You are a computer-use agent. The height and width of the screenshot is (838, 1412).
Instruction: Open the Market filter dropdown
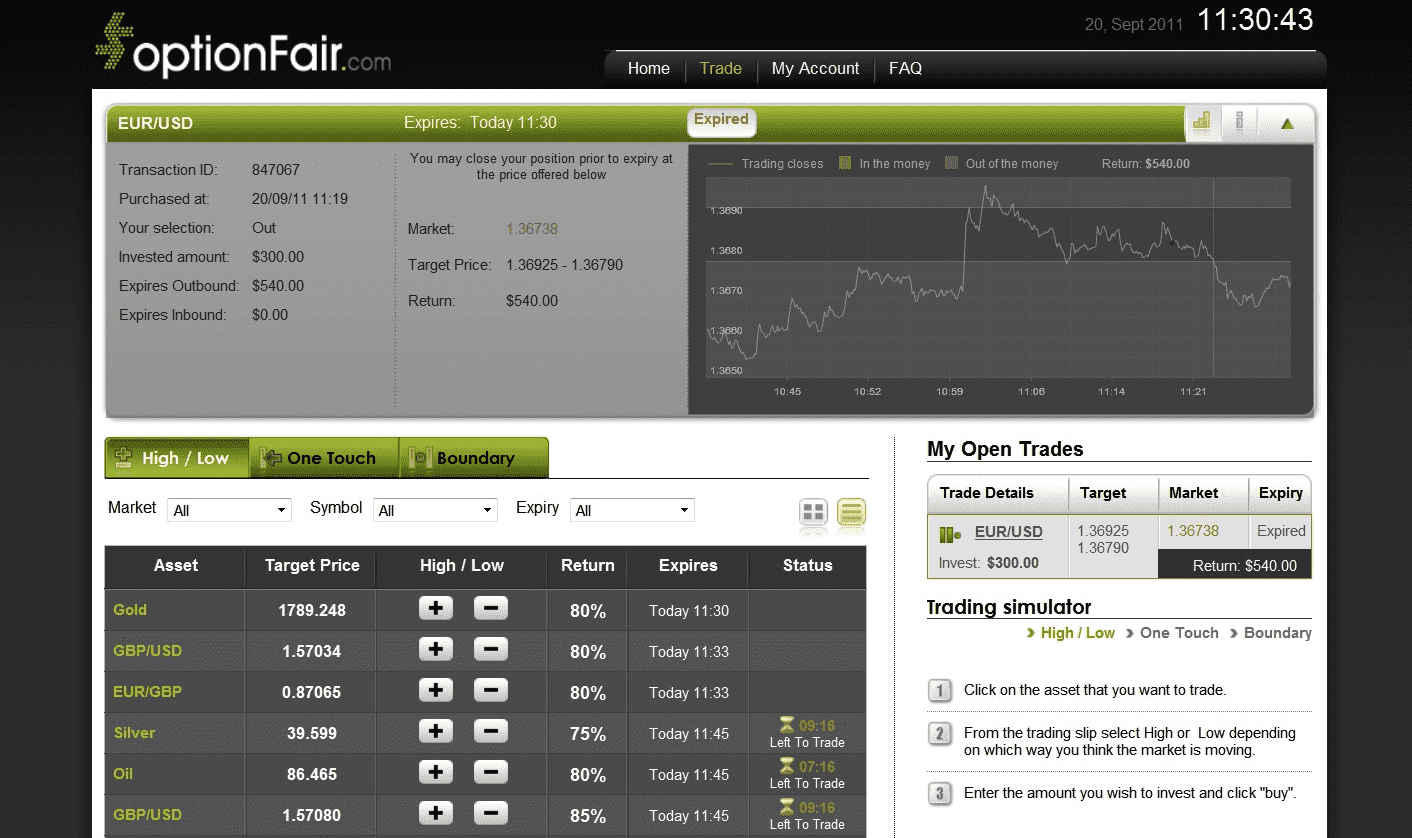(x=229, y=510)
